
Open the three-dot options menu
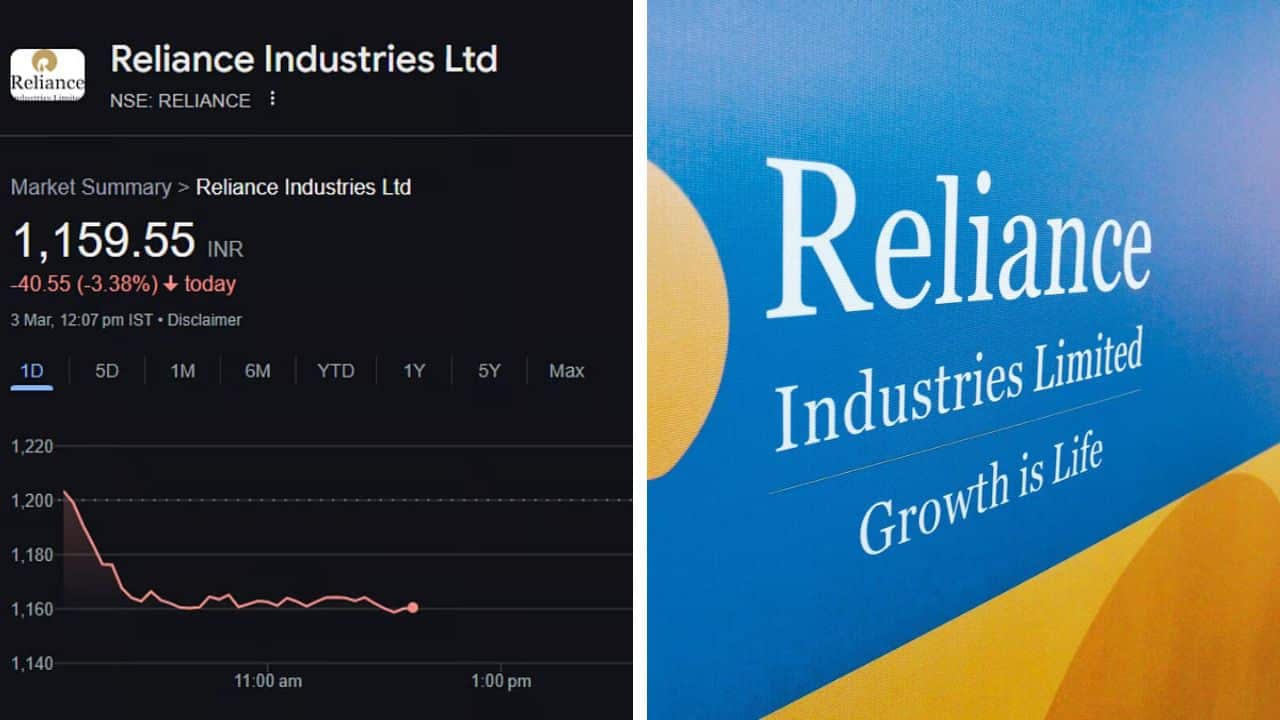270,97
